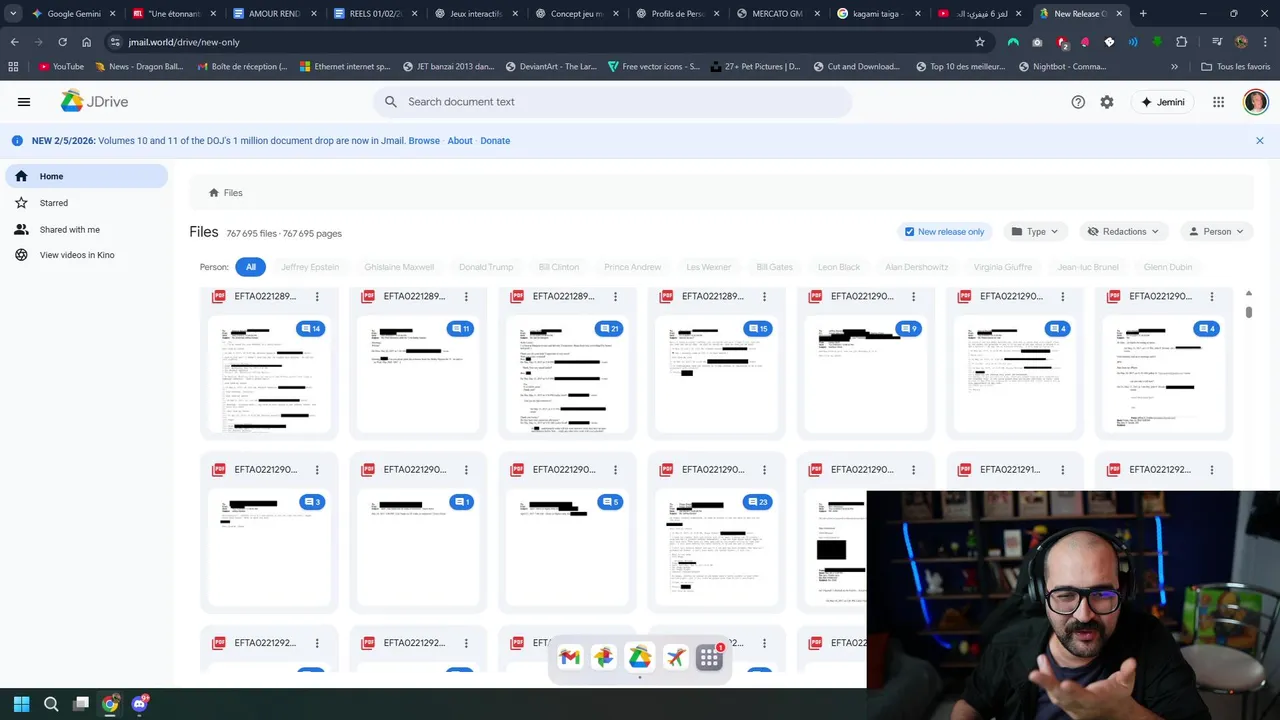This screenshot has width=1280, height=720.
Task: Open more options on the 21-comment card
Action: [615, 297]
